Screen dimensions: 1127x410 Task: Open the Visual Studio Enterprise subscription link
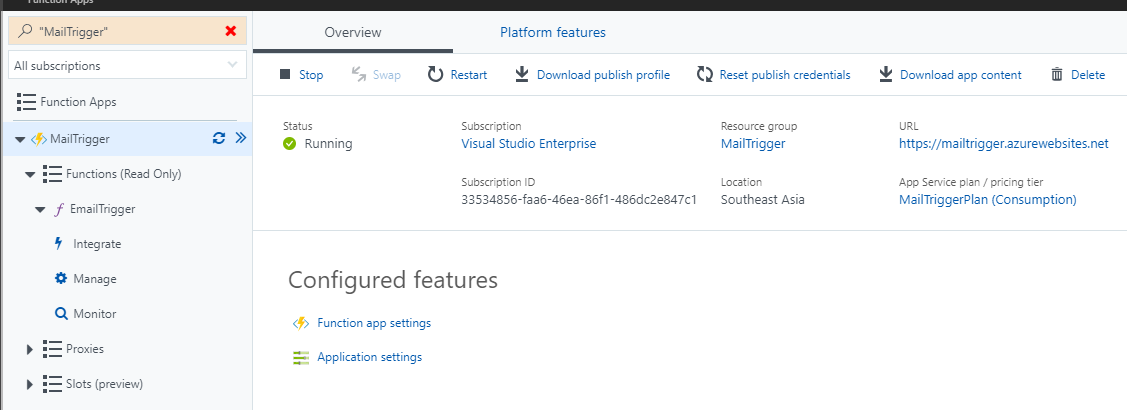[x=528, y=143]
